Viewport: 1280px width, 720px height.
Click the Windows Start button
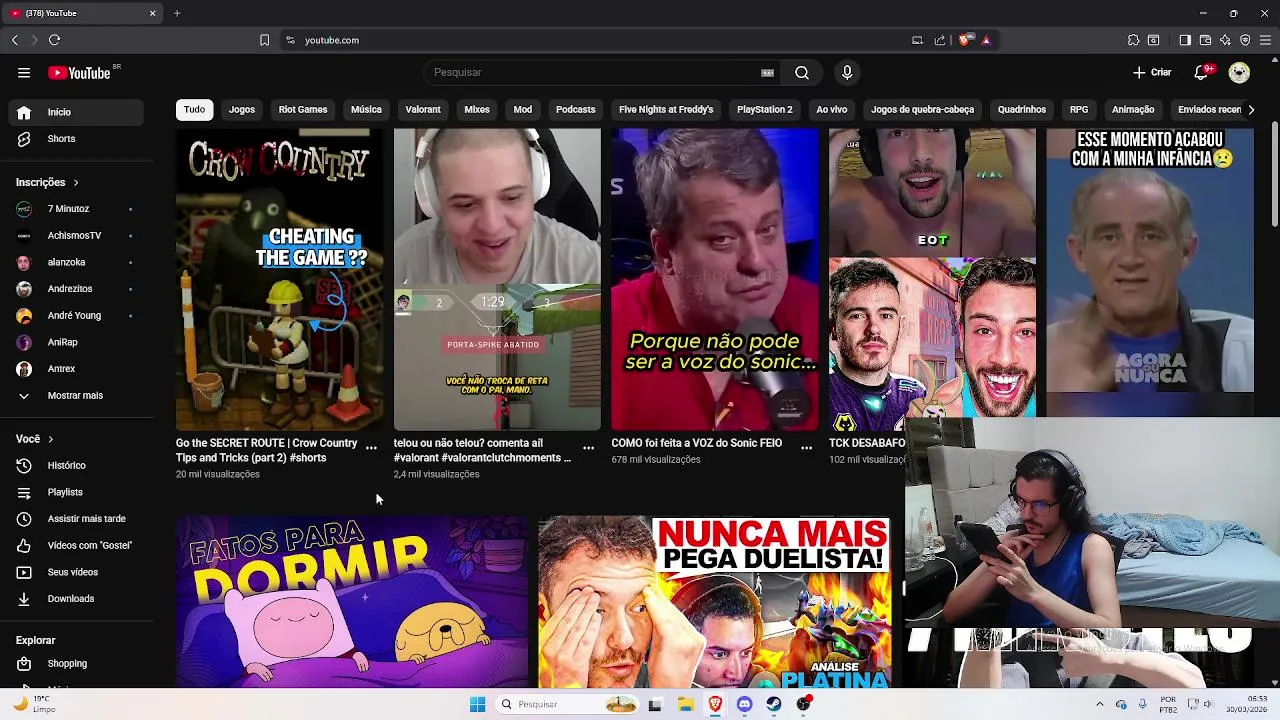pyautogui.click(x=477, y=704)
